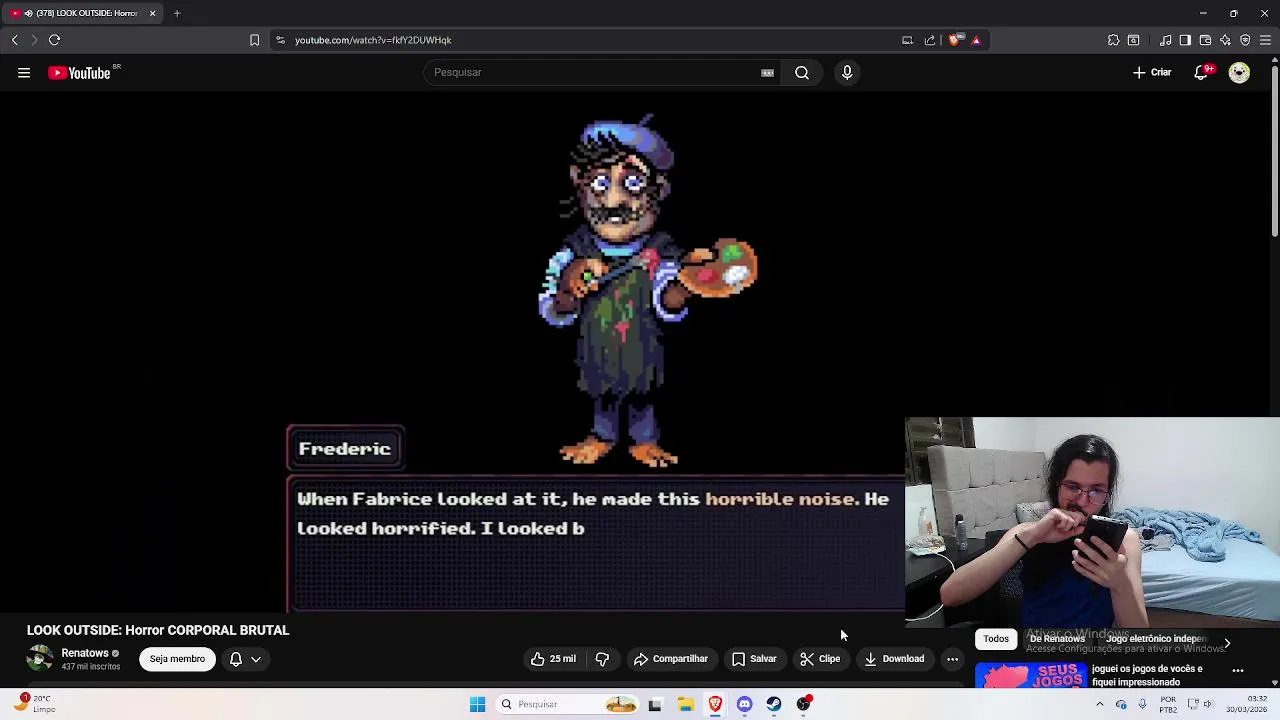Open Discord from the taskbar

tap(744, 704)
